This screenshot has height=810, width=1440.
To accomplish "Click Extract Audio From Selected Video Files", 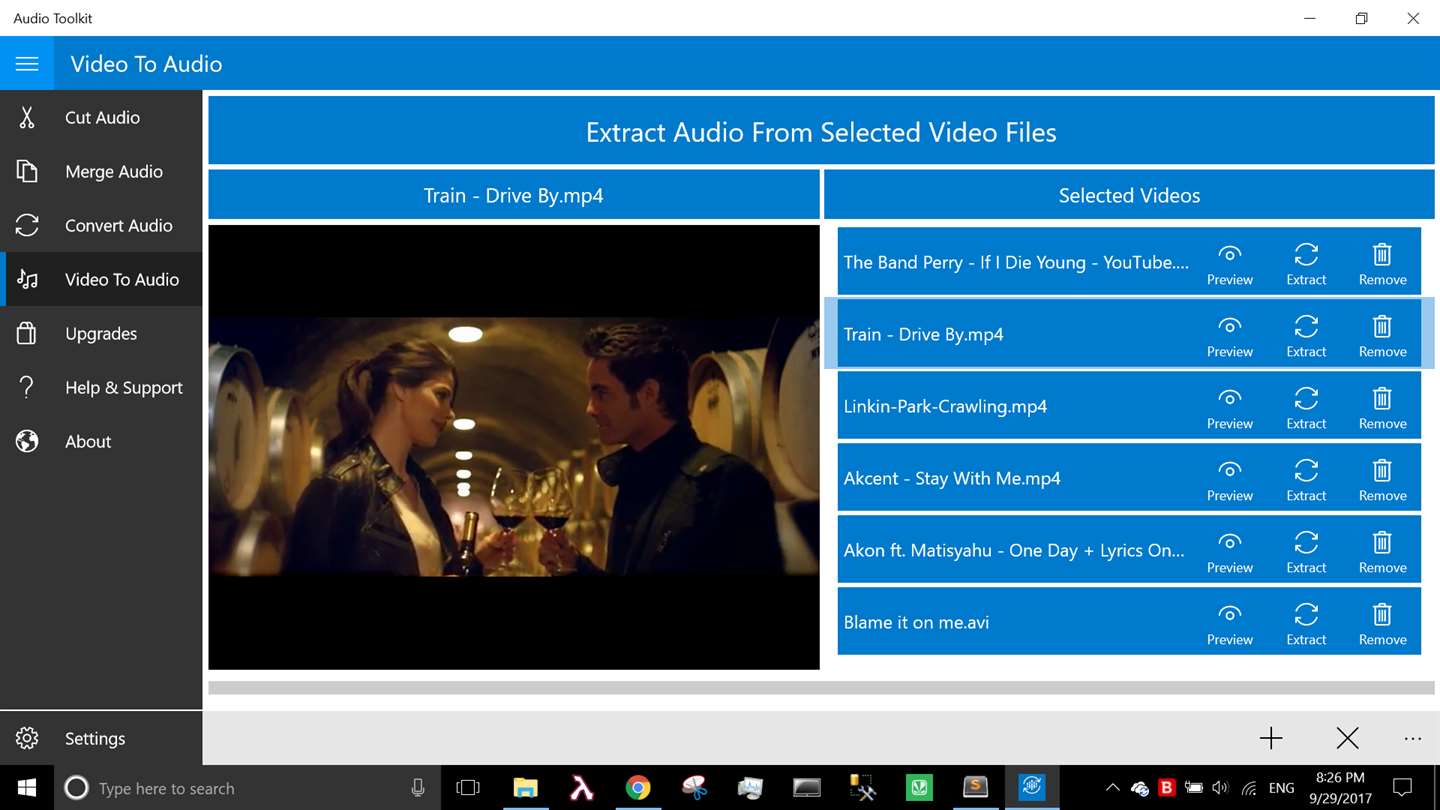I will (821, 132).
